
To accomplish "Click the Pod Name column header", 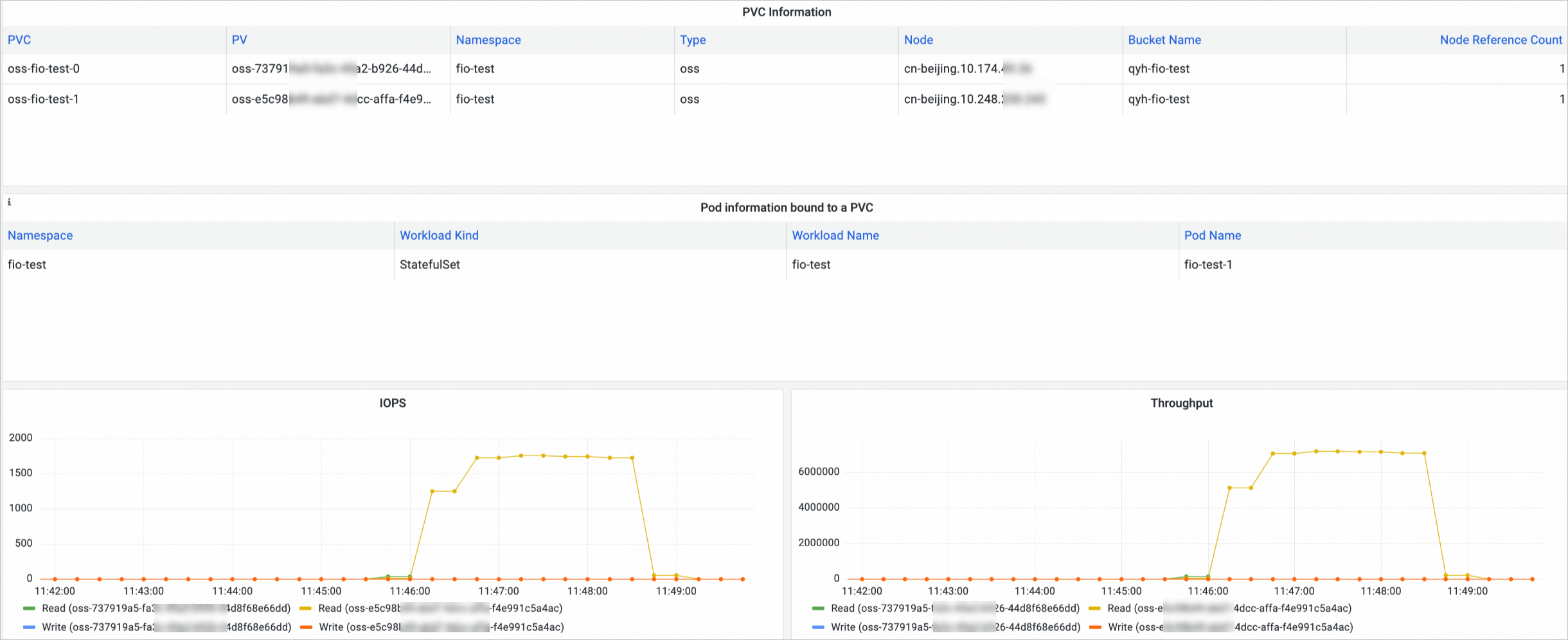I will pos(1213,235).
